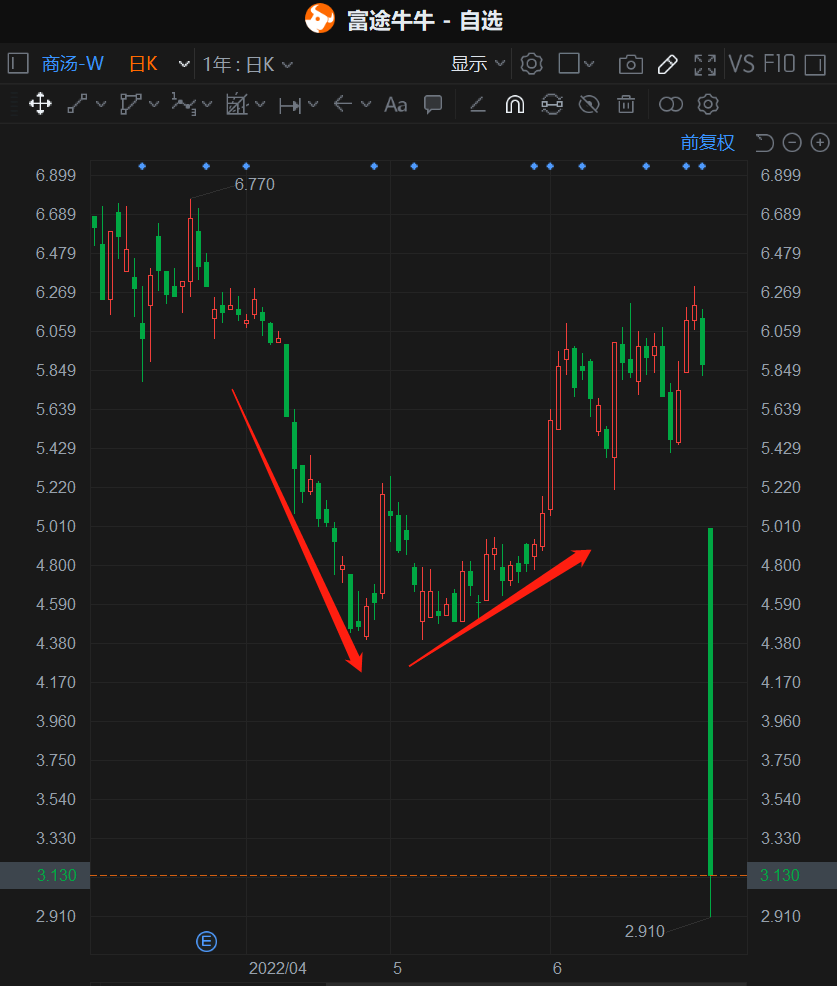The width and height of the screenshot is (837, 986).
Task: Enter fullscreen chart mode
Action: pos(705,65)
